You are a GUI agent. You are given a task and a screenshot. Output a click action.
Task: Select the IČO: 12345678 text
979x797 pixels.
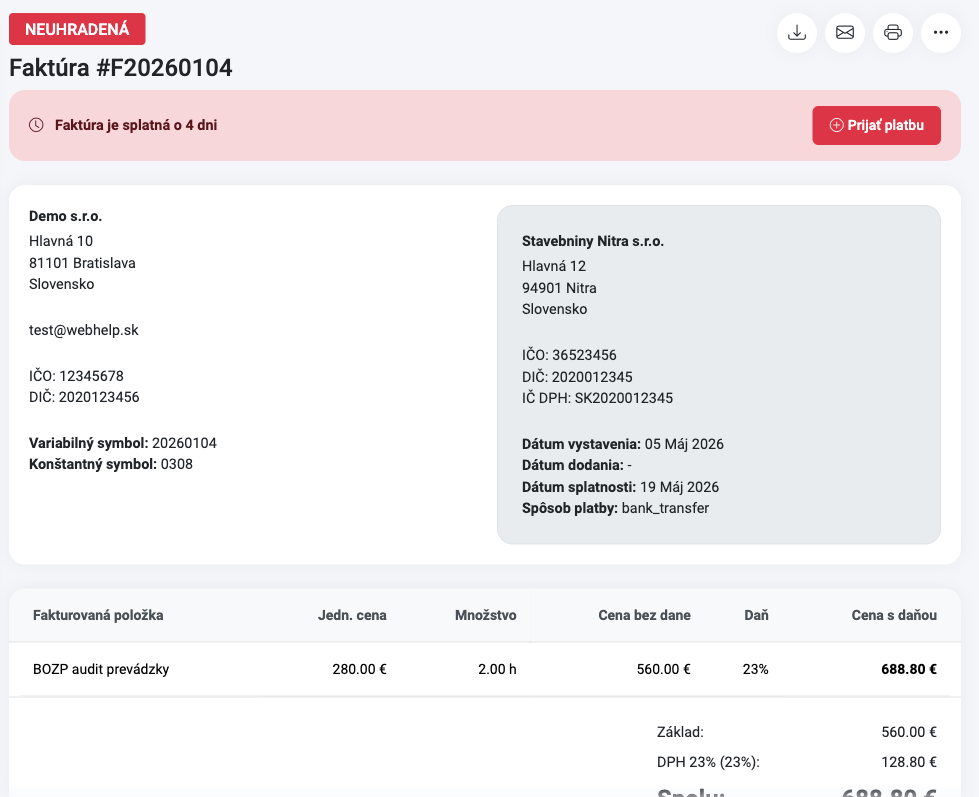point(76,376)
